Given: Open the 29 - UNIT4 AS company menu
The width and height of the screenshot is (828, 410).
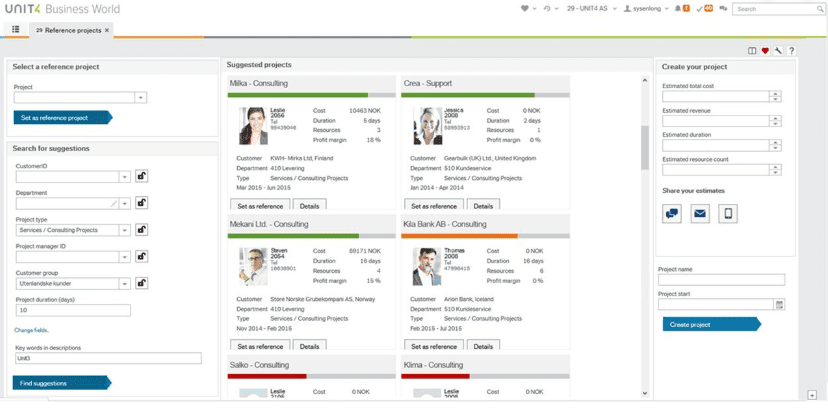Looking at the screenshot, I should pos(591,8).
